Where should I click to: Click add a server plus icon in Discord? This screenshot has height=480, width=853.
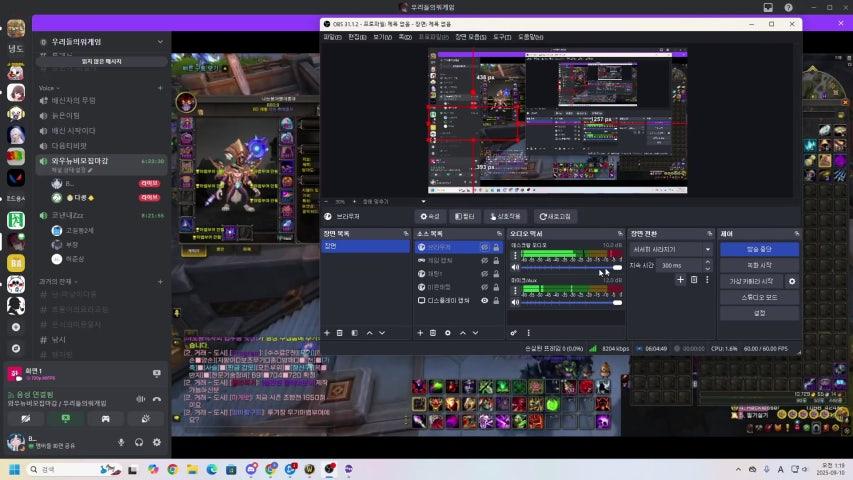[x=16, y=327]
